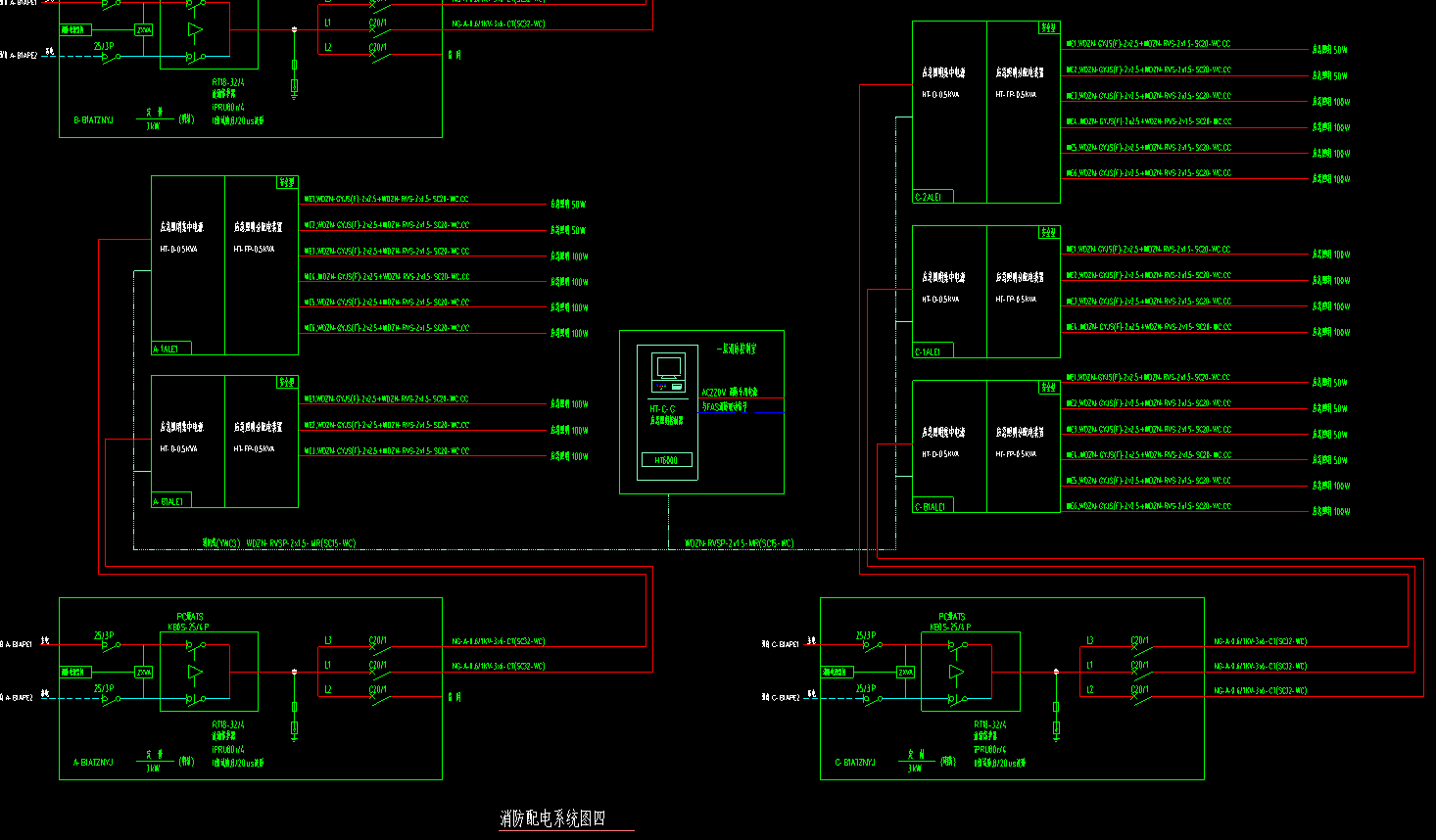The height and width of the screenshot is (840, 1436).
Task: Select the B-B1ATZNYJ box label
Action: (x=93, y=120)
